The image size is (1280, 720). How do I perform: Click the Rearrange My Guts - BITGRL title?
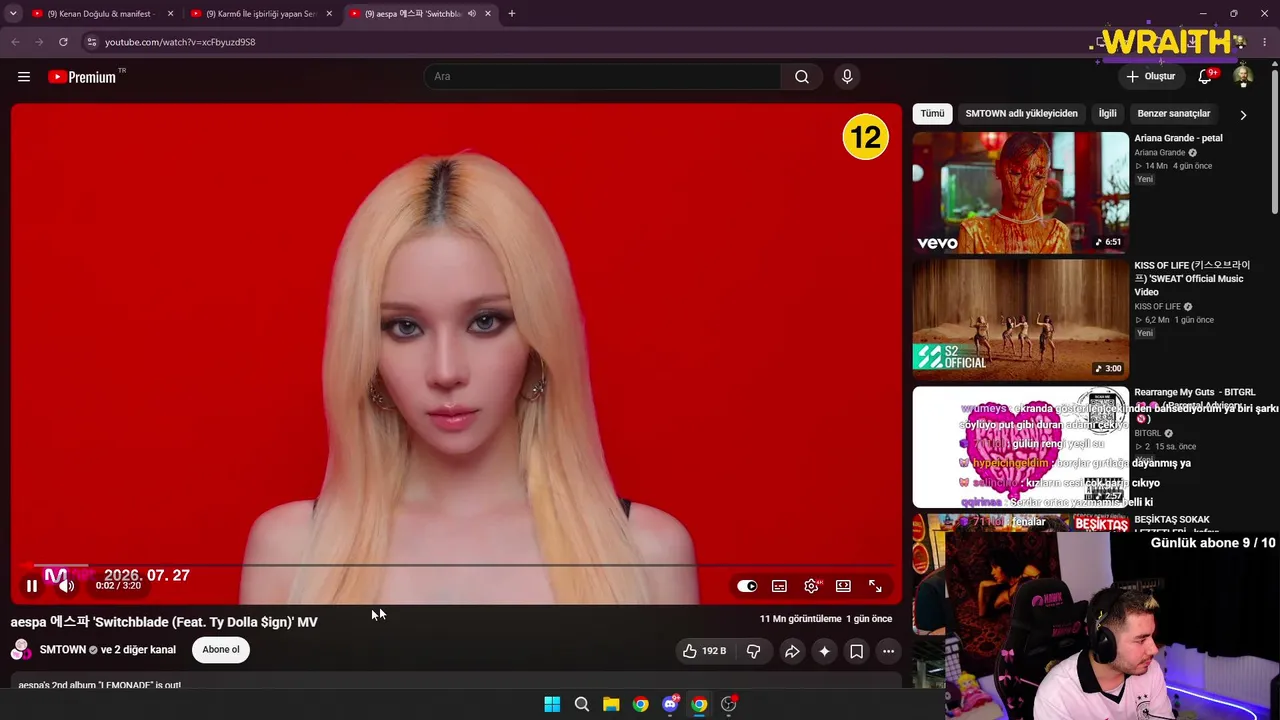[x=1194, y=393]
